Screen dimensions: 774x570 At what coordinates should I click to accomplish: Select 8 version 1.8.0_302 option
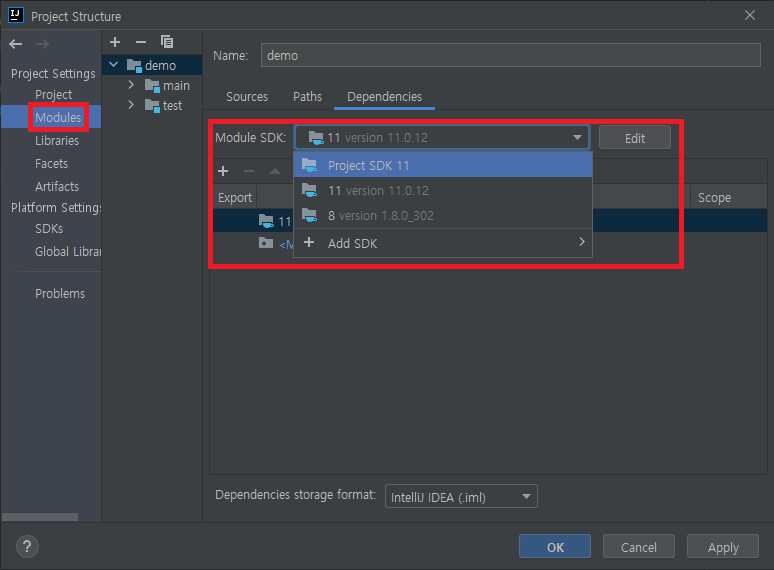click(x=443, y=216)
